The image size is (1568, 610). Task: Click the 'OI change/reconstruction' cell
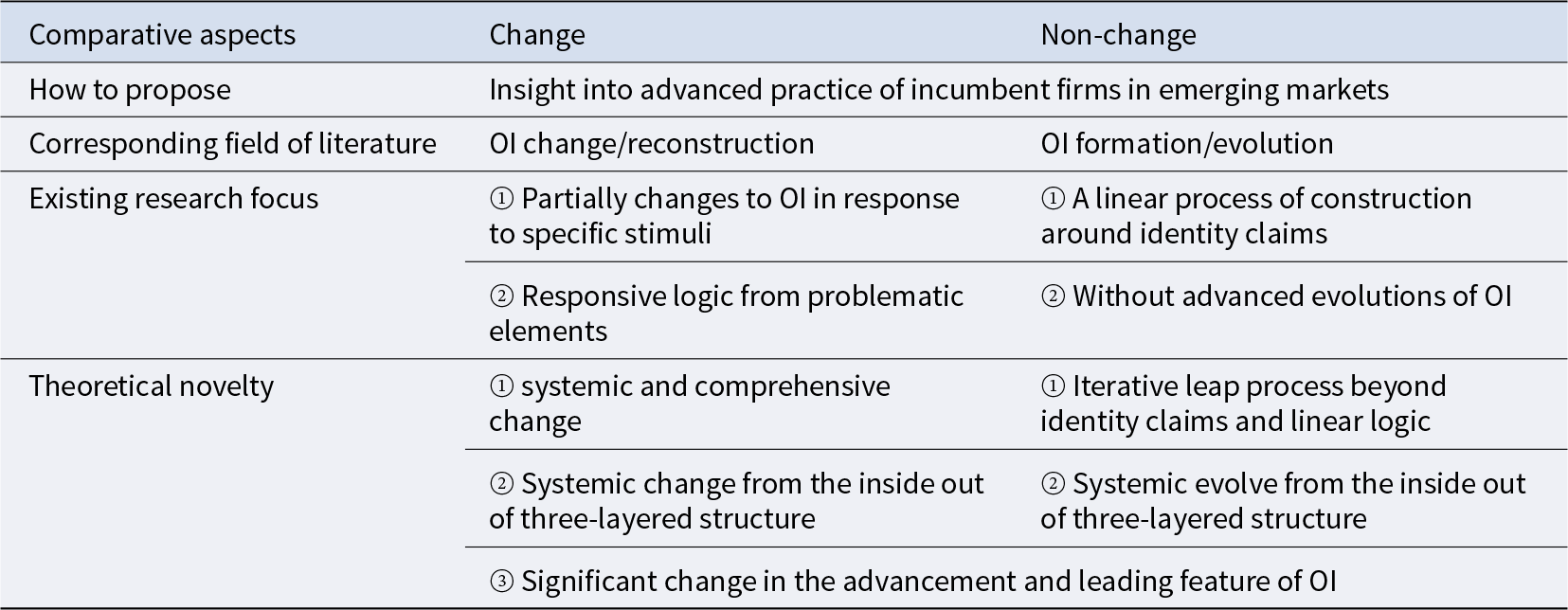coord(652,144)
